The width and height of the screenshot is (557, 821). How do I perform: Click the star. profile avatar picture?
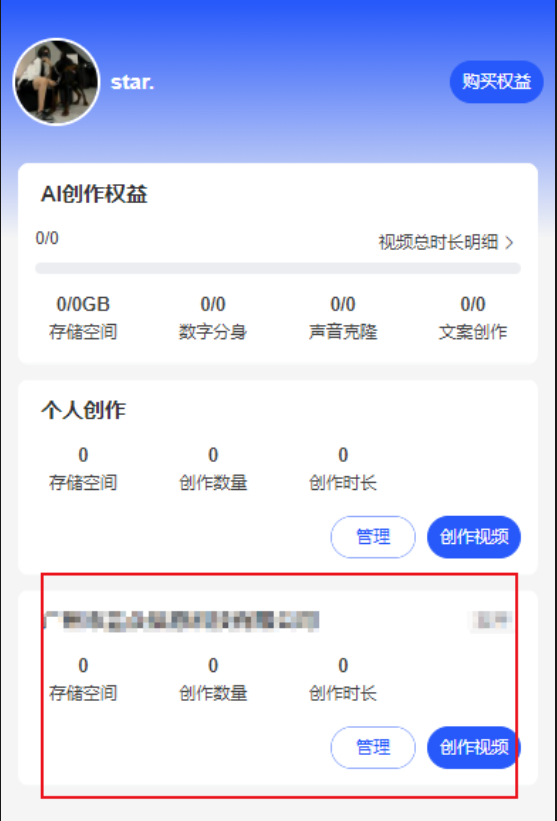pyautogui.click(x=56, y=82)
